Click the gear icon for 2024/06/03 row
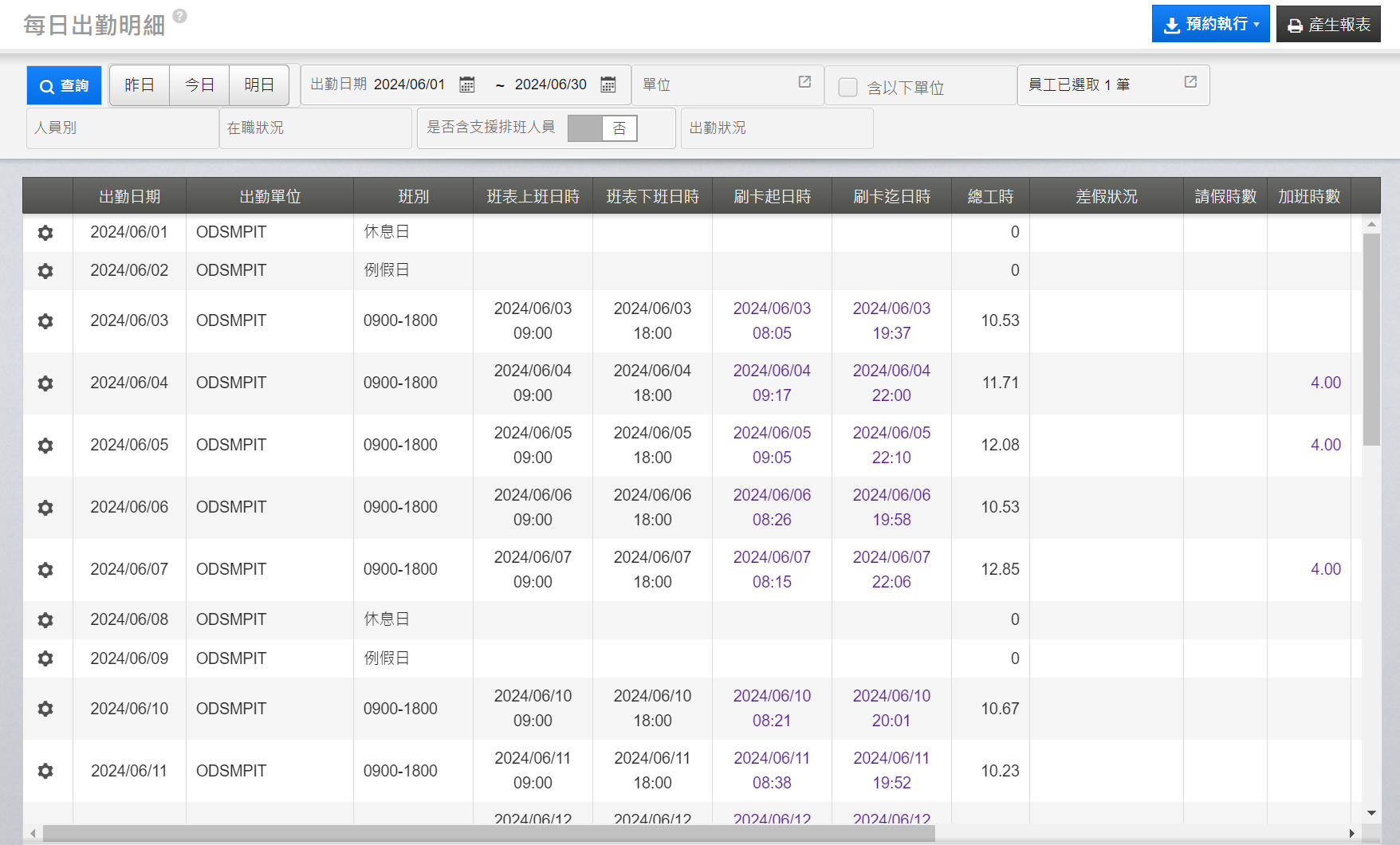 point(45,321)
